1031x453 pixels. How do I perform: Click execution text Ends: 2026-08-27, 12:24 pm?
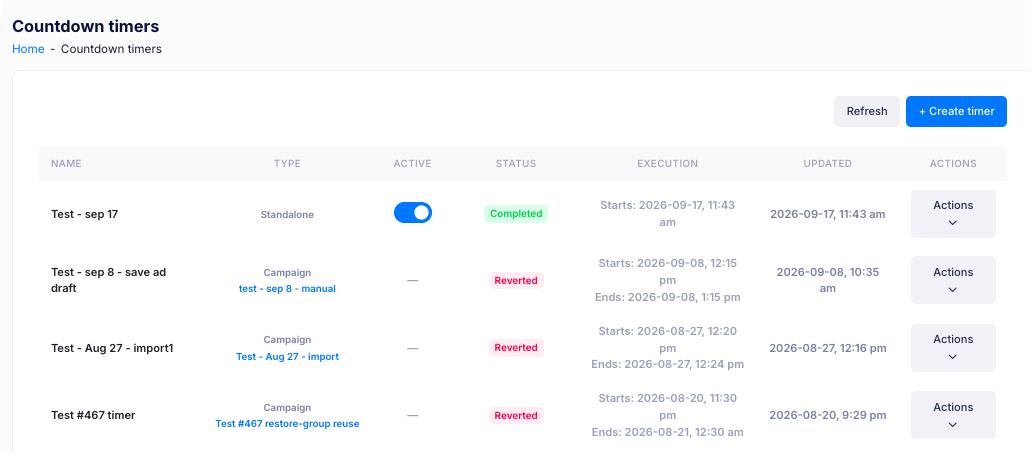667,364
